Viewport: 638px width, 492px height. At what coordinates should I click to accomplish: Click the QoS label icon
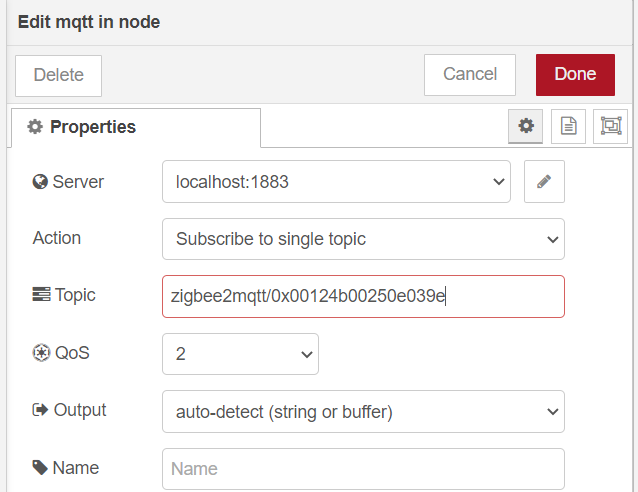pyautogui.click(x=40, y=353)
